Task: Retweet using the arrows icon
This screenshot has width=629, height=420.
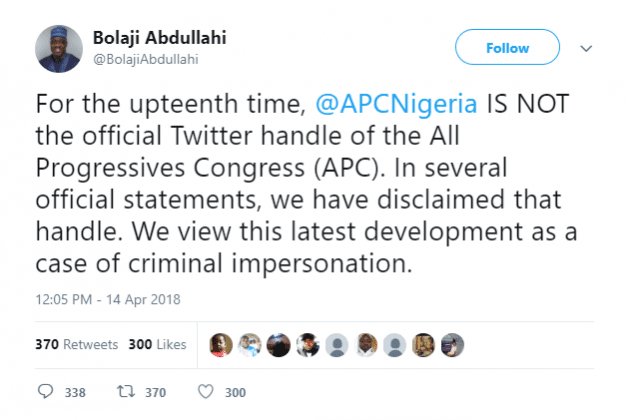Action: [126, 391]
